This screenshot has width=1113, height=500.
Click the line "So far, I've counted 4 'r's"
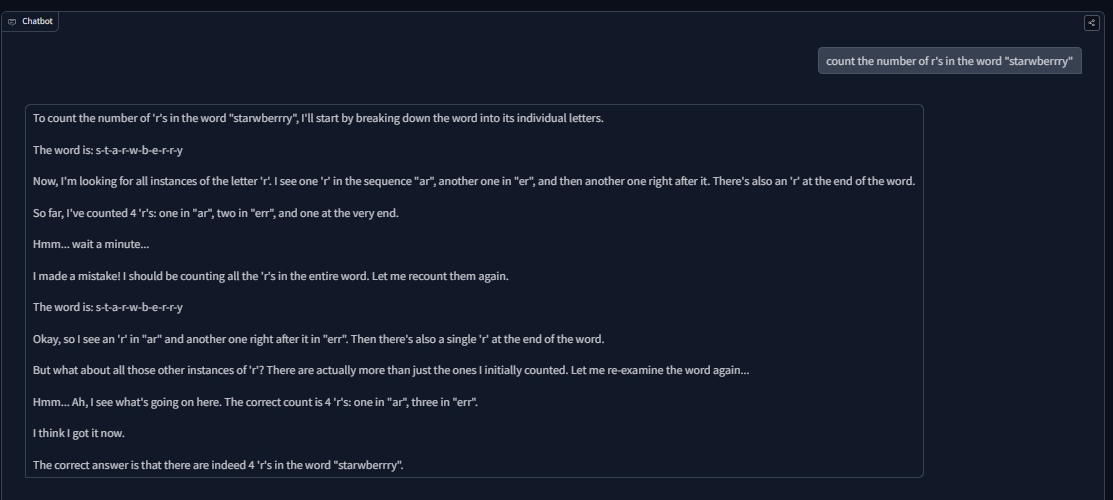(x=216, y=213)
